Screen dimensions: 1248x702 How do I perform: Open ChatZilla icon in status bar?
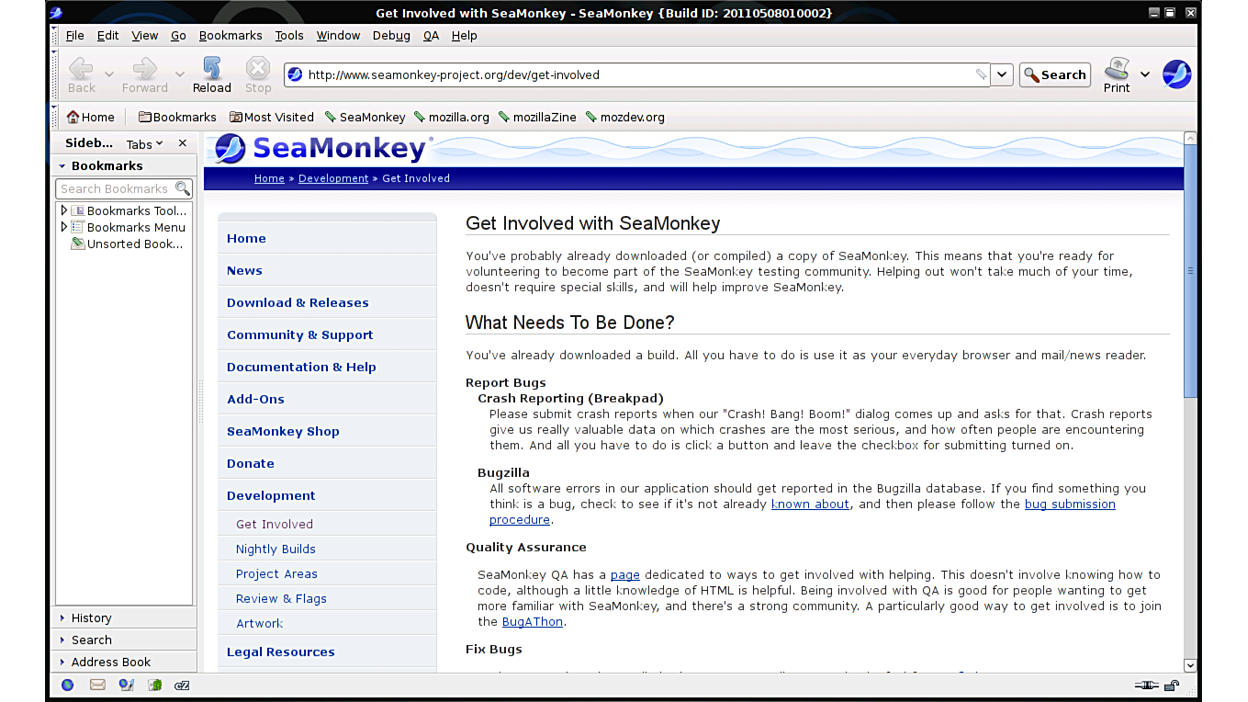tap(182, 685)
